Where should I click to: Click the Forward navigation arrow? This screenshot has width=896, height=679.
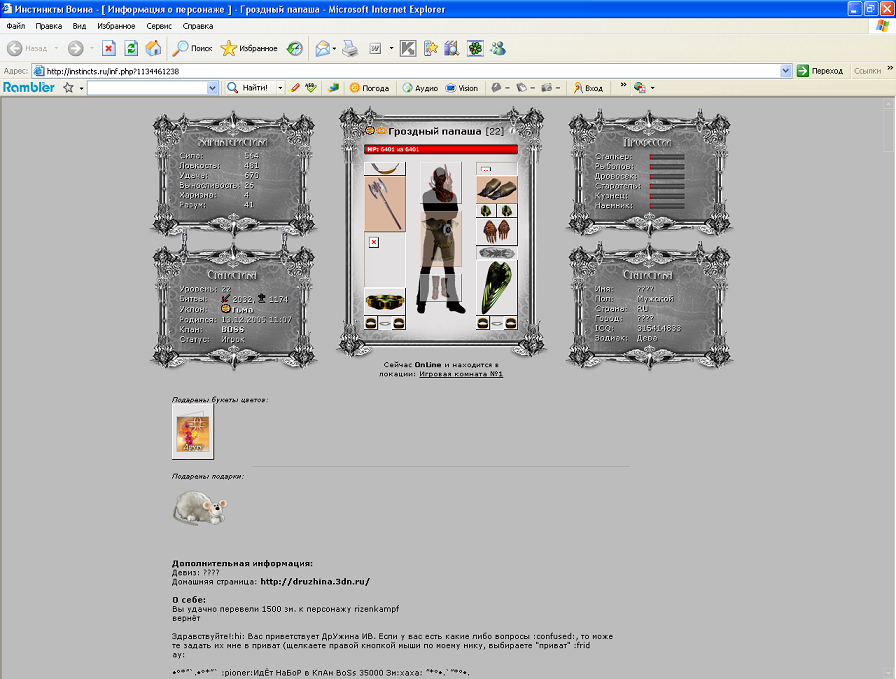tap(75, 49)
